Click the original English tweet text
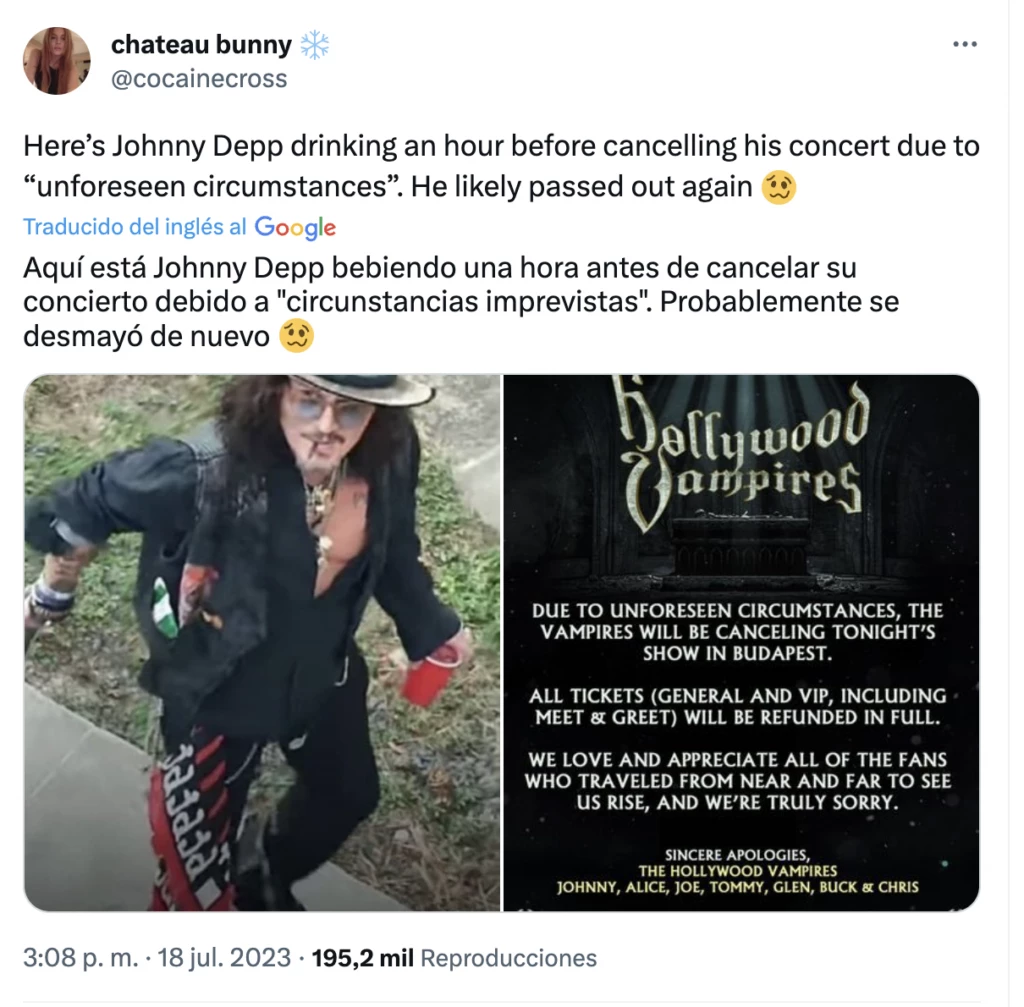 [501, 167]
